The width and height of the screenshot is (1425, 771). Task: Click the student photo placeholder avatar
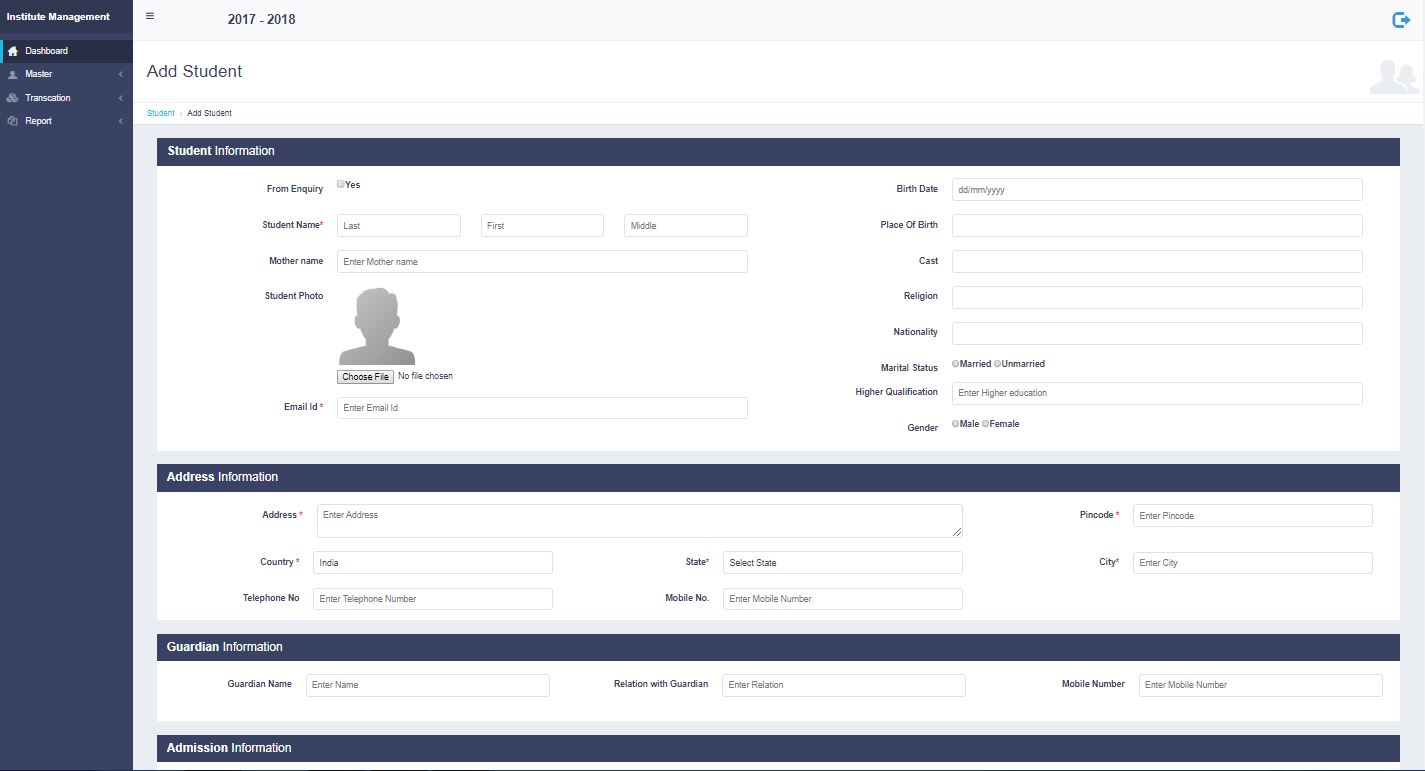coord(376,327)
